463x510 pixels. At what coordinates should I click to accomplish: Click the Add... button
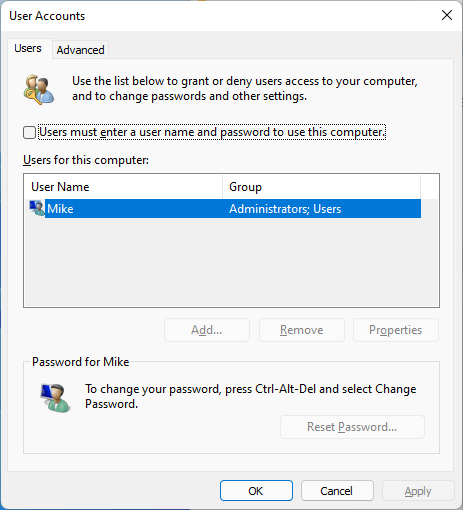207,330
